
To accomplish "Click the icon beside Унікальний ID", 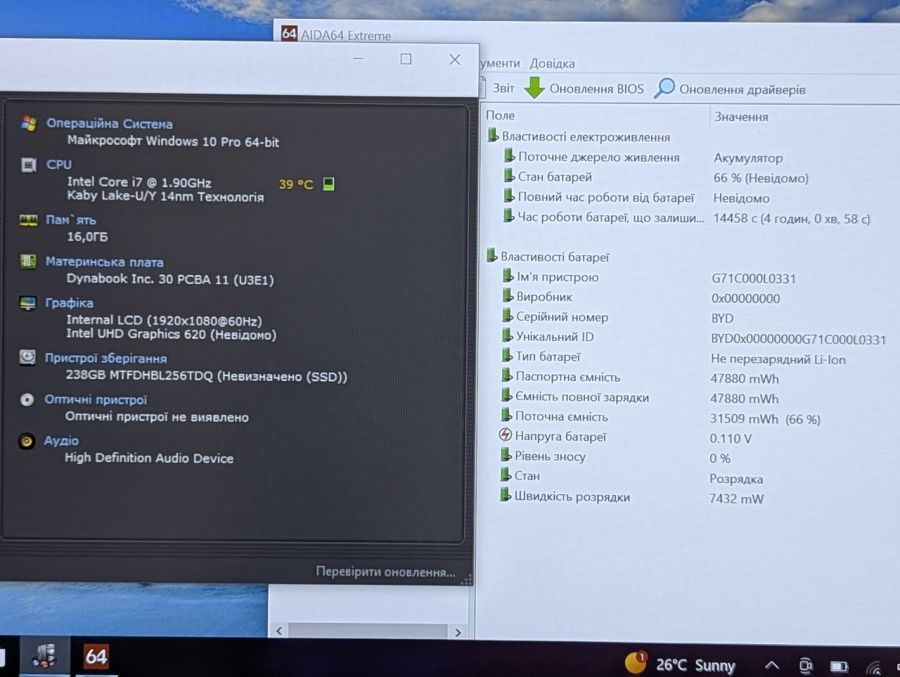I will click(507, 335).
